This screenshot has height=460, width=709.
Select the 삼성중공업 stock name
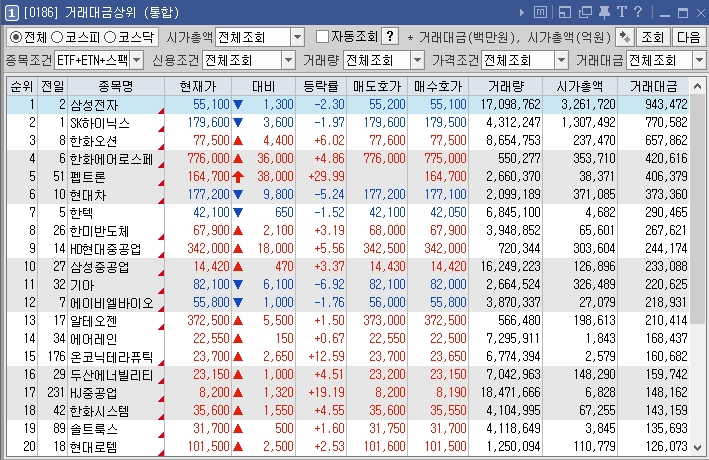tap(99, 267)
